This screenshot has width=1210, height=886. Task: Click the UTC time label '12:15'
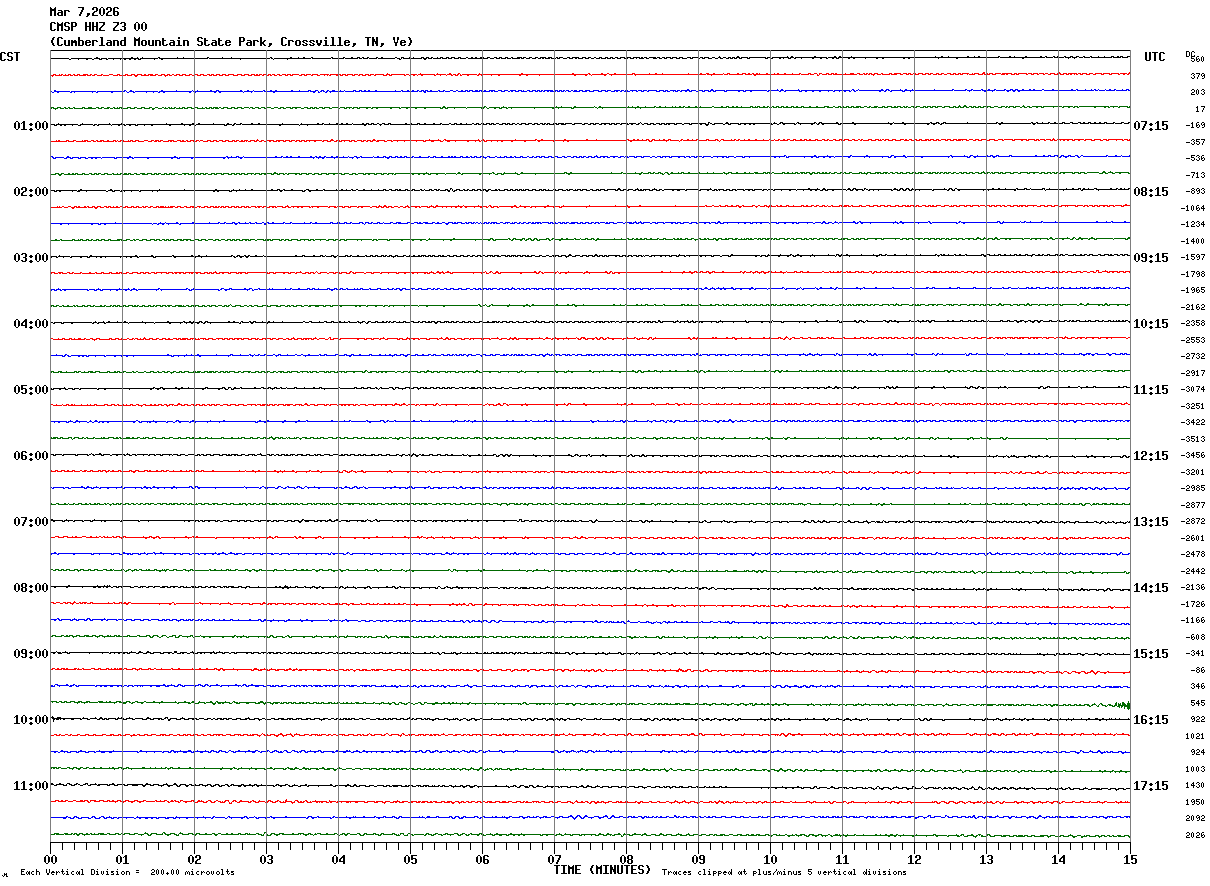coord(1151,456)
